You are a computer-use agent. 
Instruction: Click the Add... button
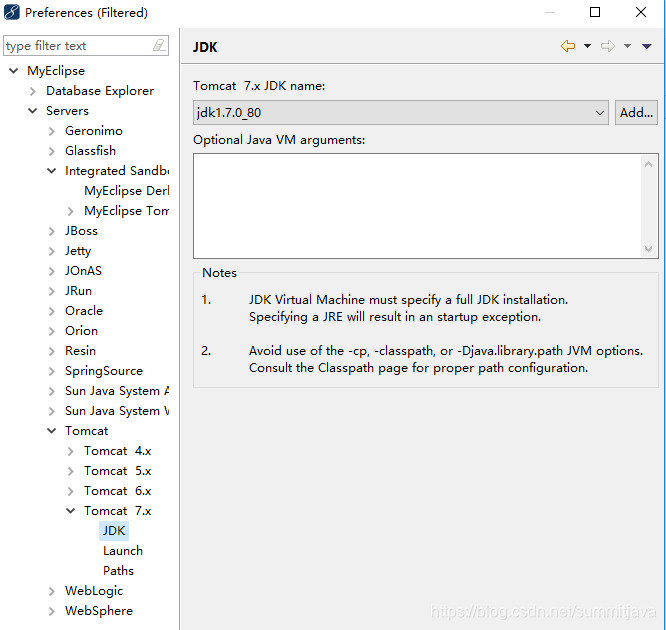636,113
